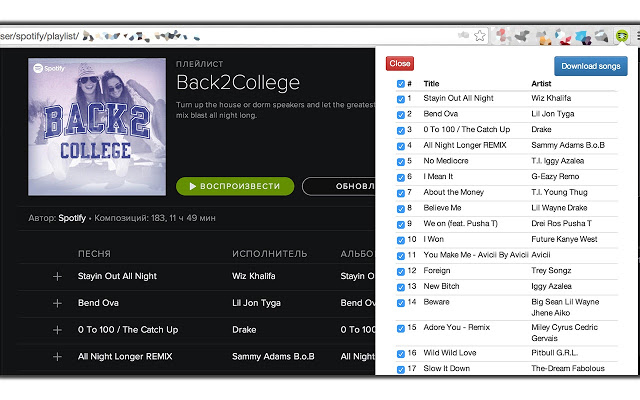Uncheck song 6 I Mean It checkbox
The width and height of the screenshot is (640, 400).
400,178
